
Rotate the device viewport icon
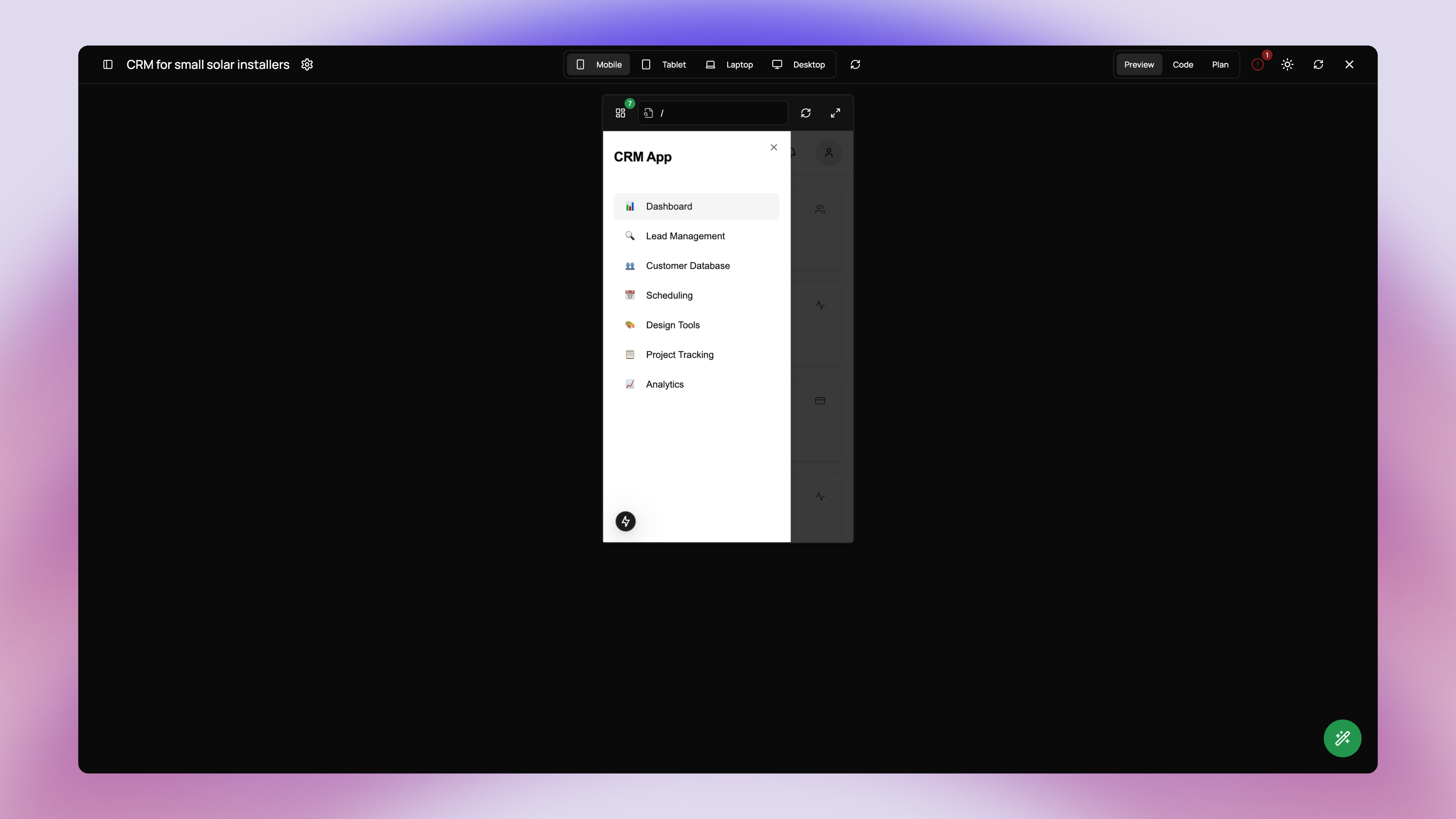(x=855, y=64)
